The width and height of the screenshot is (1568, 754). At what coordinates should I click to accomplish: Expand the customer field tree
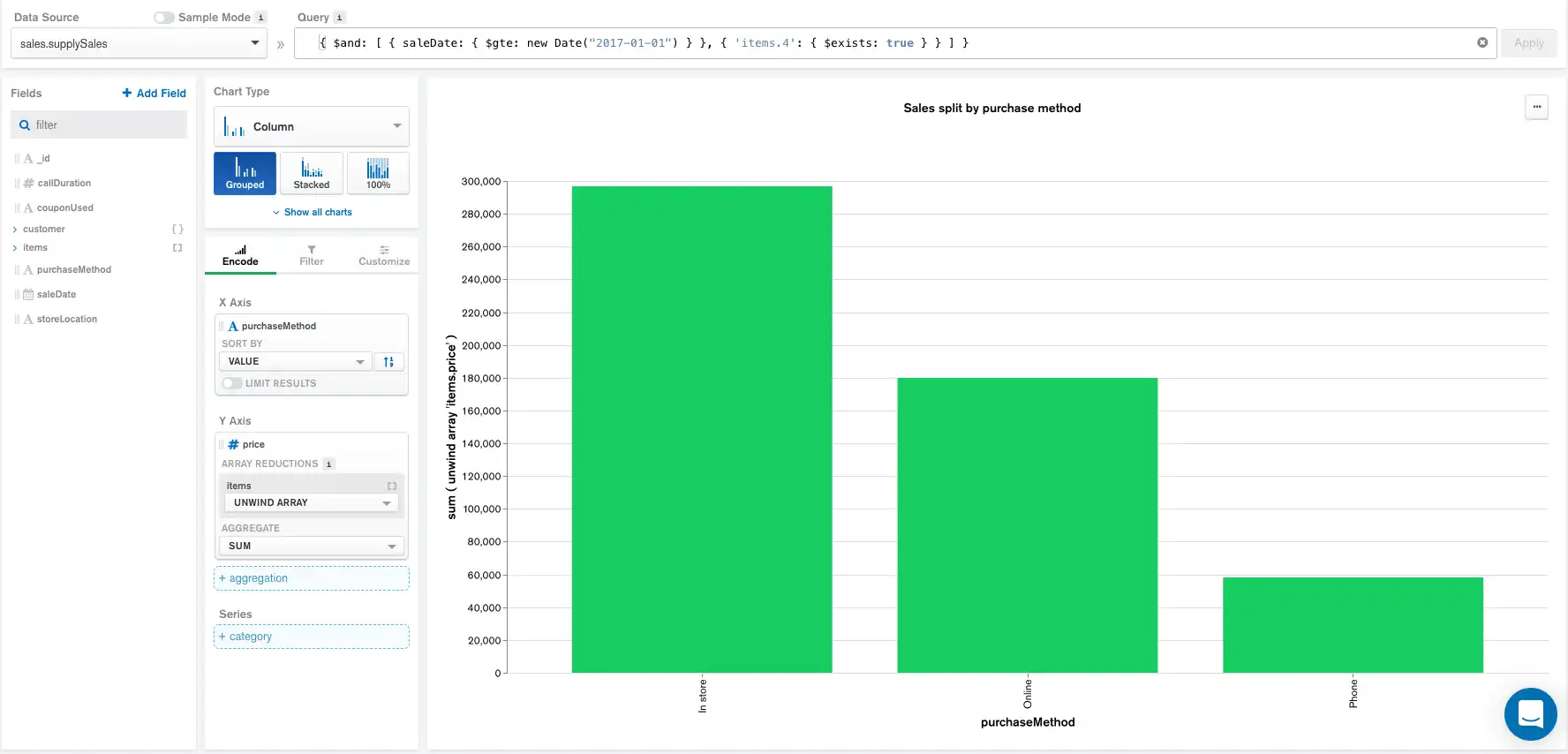(15, 230)
